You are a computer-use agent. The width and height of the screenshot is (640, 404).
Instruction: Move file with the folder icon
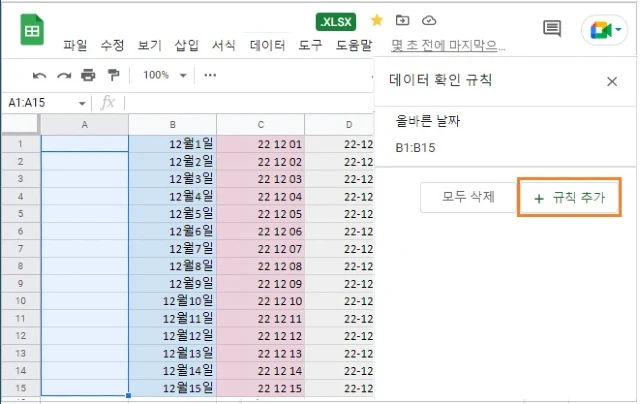(402, 20)
